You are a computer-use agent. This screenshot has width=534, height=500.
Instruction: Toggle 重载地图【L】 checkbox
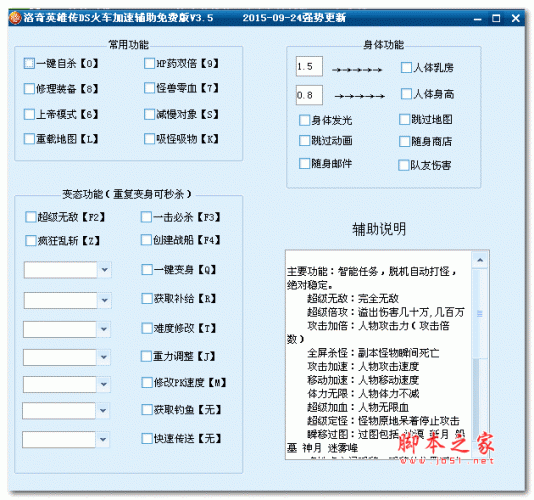[x=29, y=139]
